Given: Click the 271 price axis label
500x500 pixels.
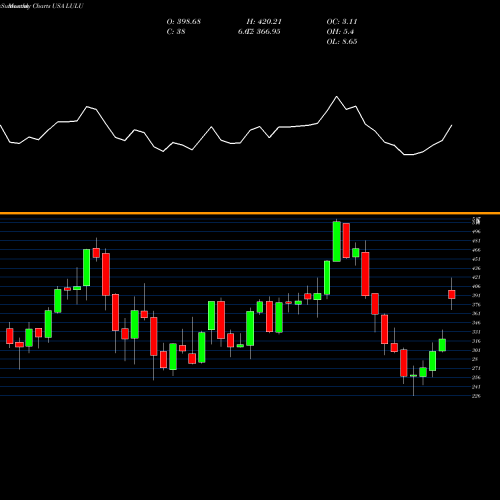Looking at the screenshot, I should (477, 368).
